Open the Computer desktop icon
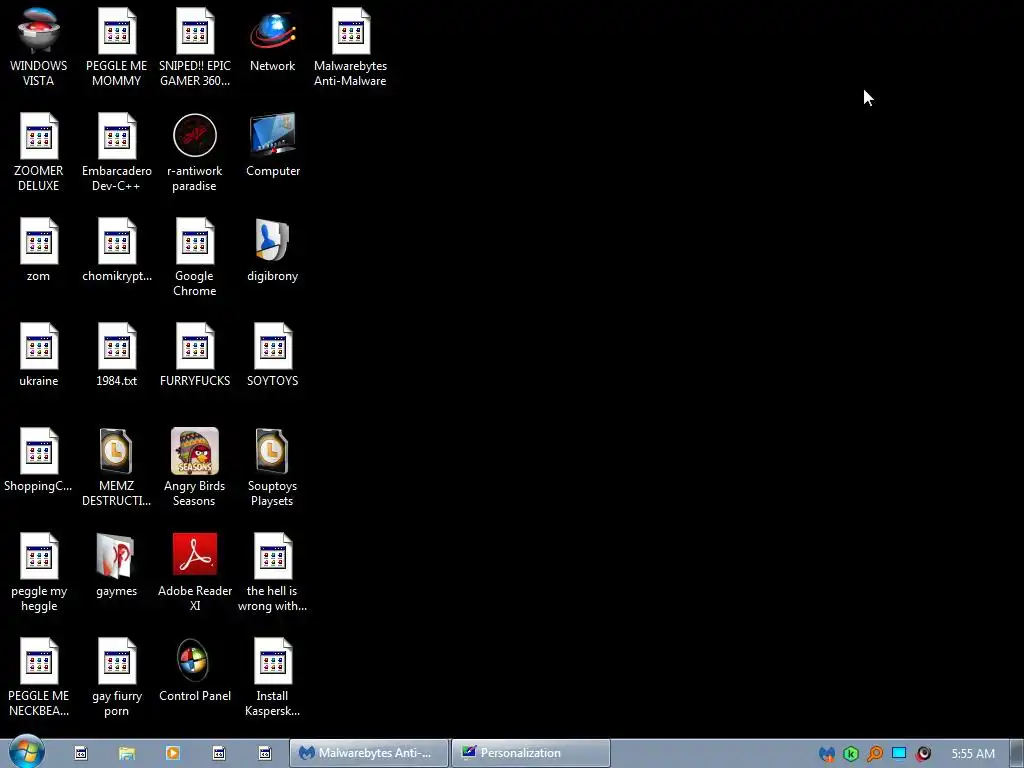Image resolution: width=1024 pixels, height=768 pixels. [272, 145]
